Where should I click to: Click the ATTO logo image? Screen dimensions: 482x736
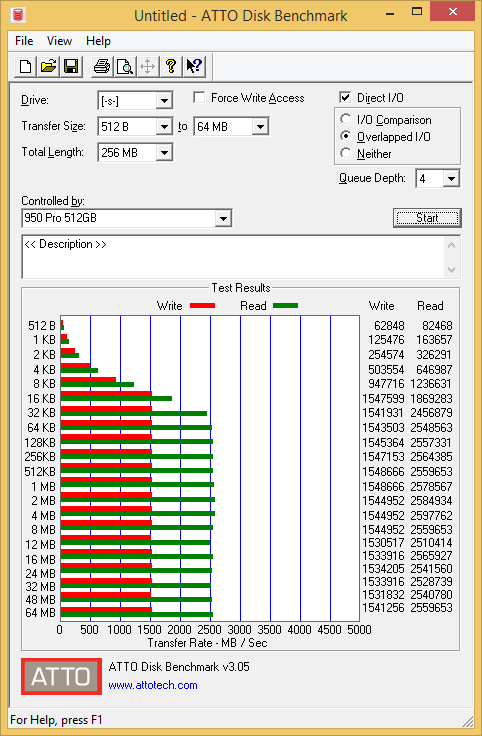click(x=61, y=676)
